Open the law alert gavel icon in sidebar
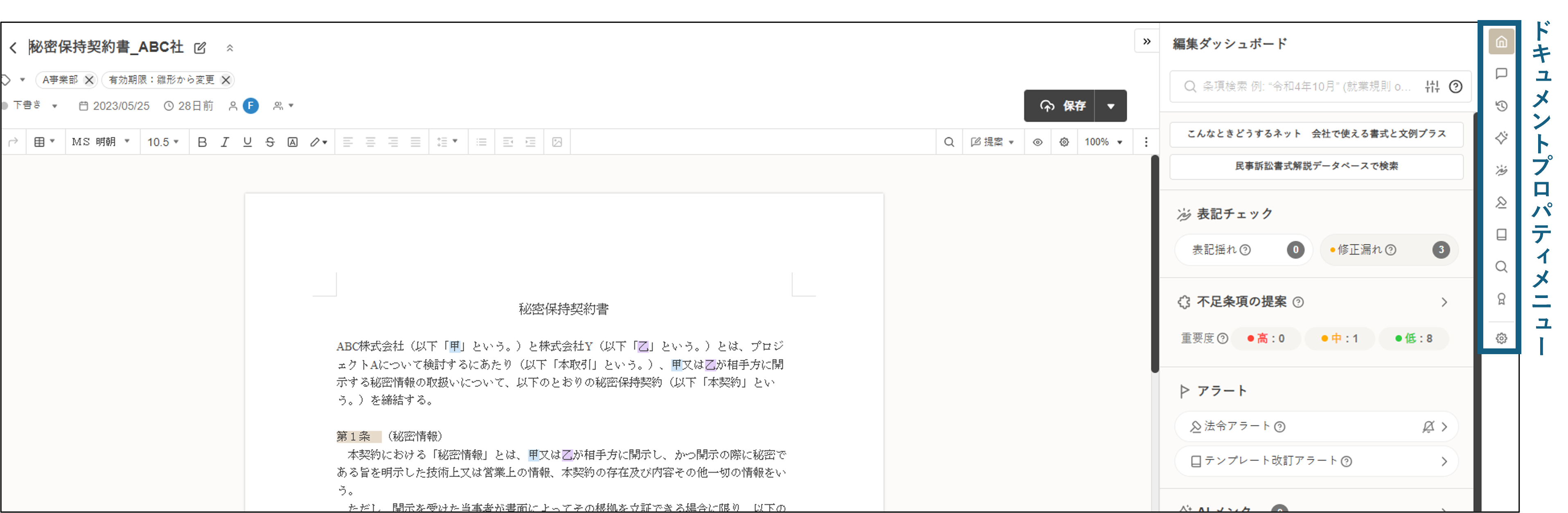This screenshot has width=1568, height=513. coord(1502,203)
